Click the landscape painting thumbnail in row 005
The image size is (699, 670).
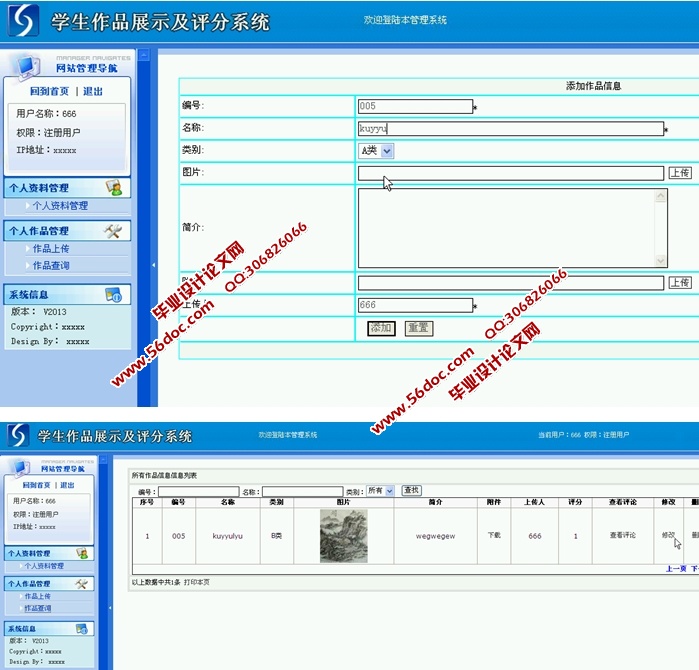(x=344, y=536)
